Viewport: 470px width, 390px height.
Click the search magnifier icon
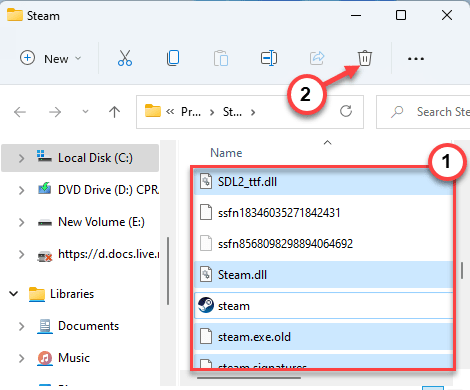point(397,112)
